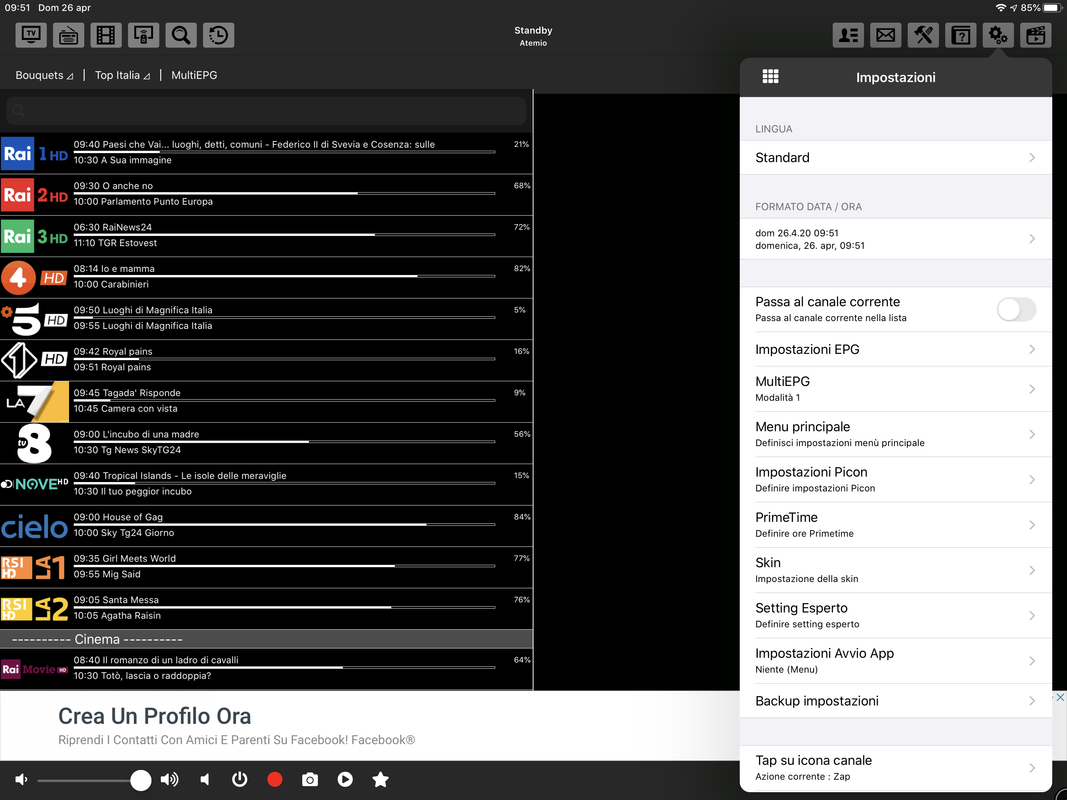Click the high volume speaker icon
1067x800 pixels.
[169, 779]
